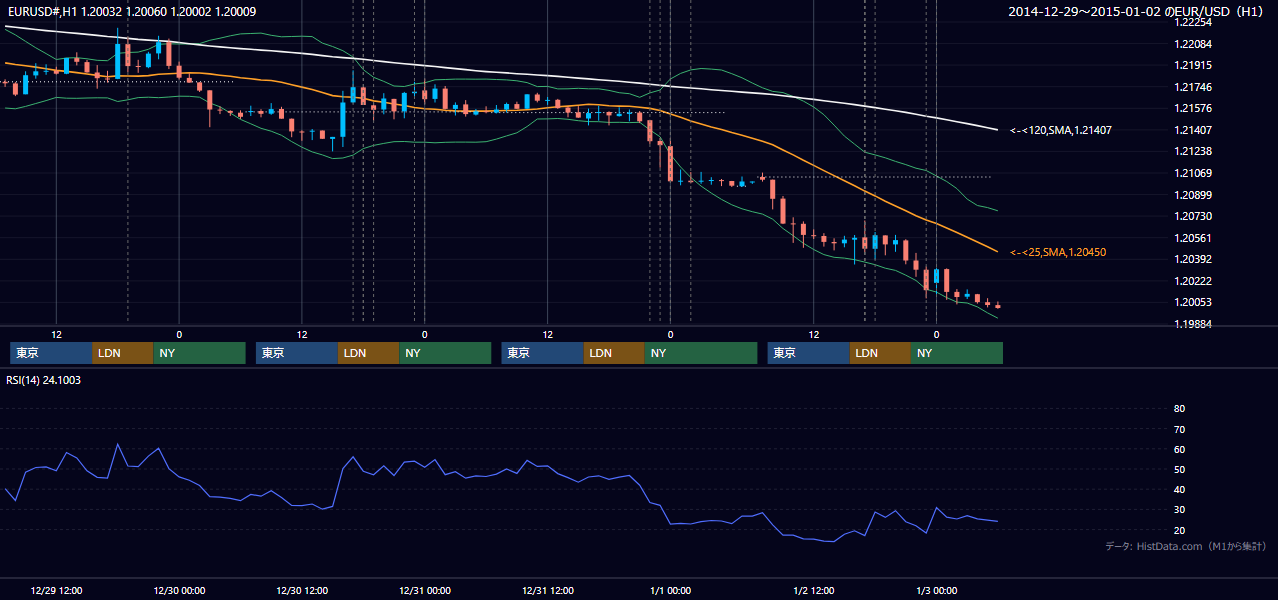This screenshot has height=600, width=1278.
Task: Click the 120 SMA 1.21407 indicator label
Action: [1061, 130]
